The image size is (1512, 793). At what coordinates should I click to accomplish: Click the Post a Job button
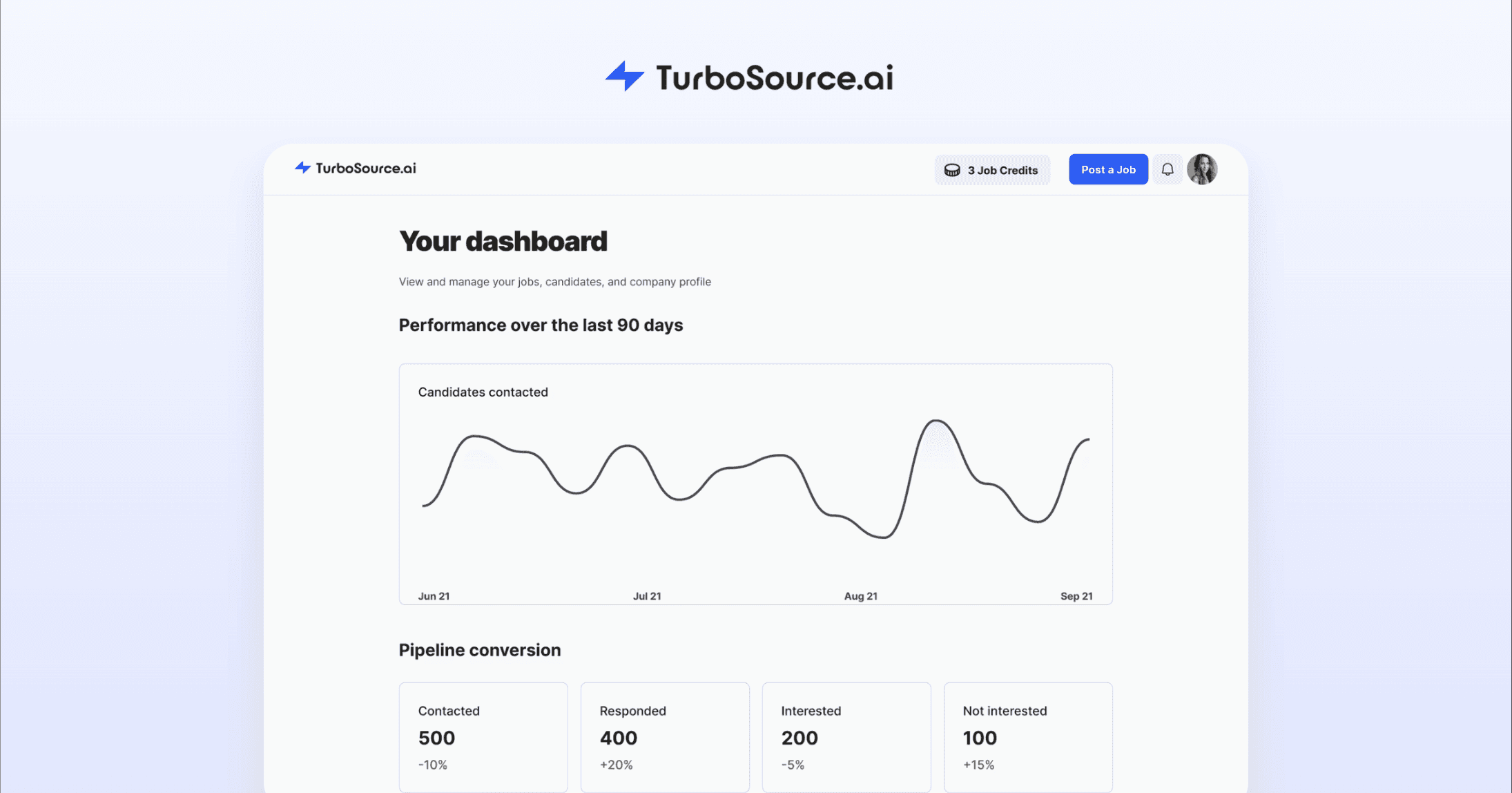[x=1107, y=169]
